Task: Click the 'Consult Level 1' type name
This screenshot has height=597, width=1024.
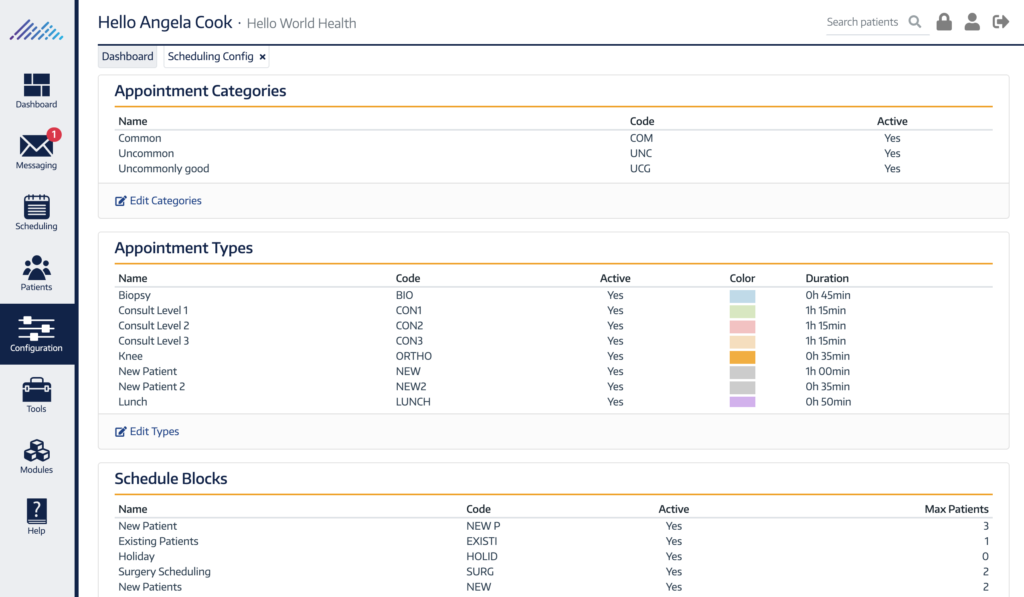Action: [153, 310]
